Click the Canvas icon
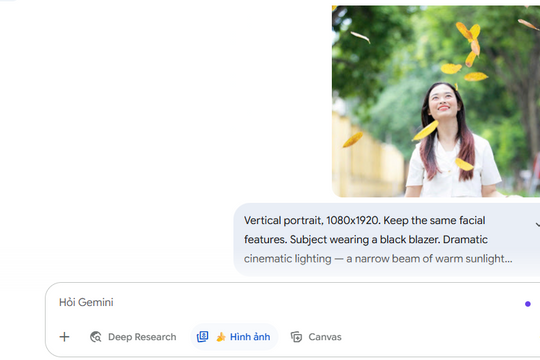The width and height of the screenshot is (540, 360). tap(296, 337)
